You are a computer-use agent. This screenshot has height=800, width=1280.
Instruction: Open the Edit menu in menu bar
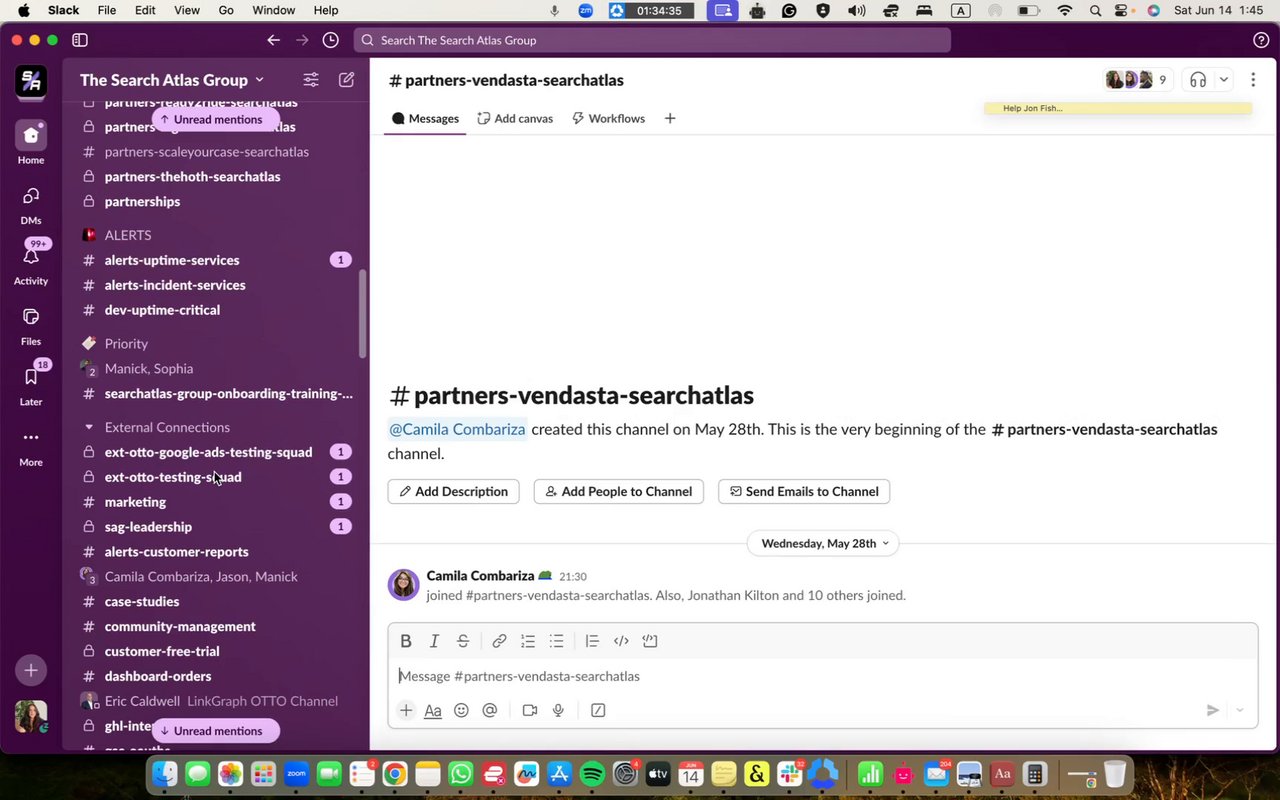click(145, 10)
